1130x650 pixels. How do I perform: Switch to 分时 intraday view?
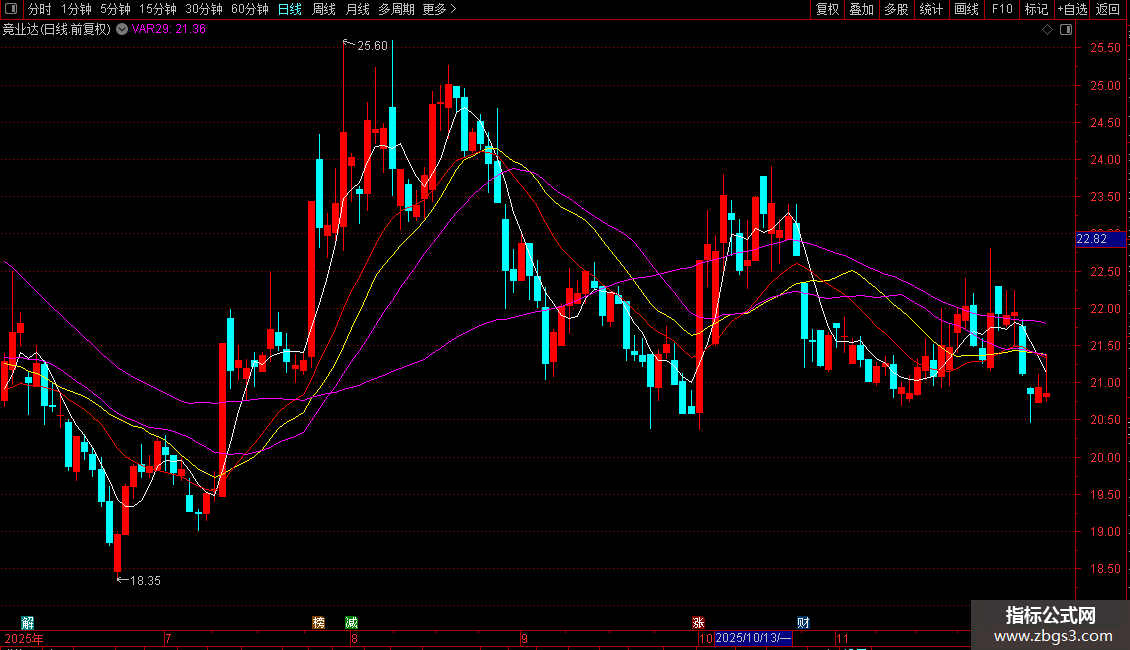pyautogui.click(x=40, y=9)
